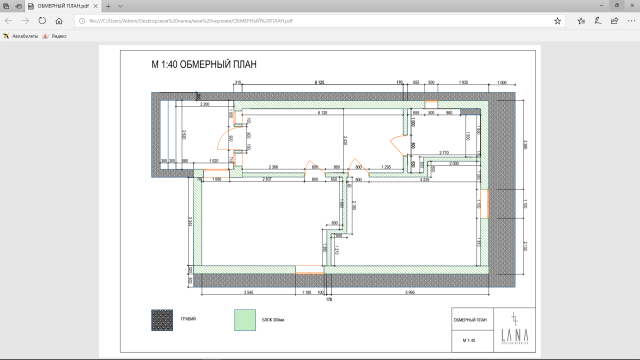640x360 pixels.
Task: Go to the browser home page
Action: point(59,21)
